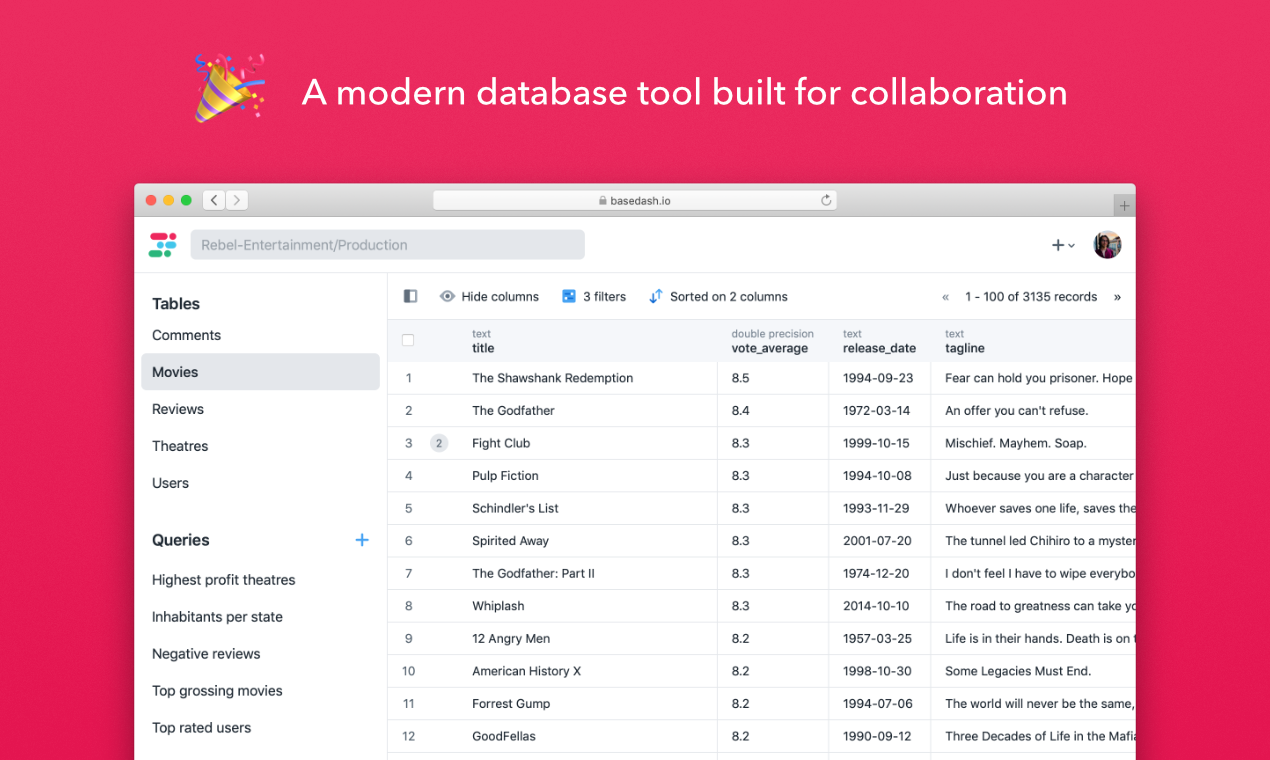This screenshot has height=760, width=1270.
Task: Check the select-all checkbox in header row
Action: (408, 340)
